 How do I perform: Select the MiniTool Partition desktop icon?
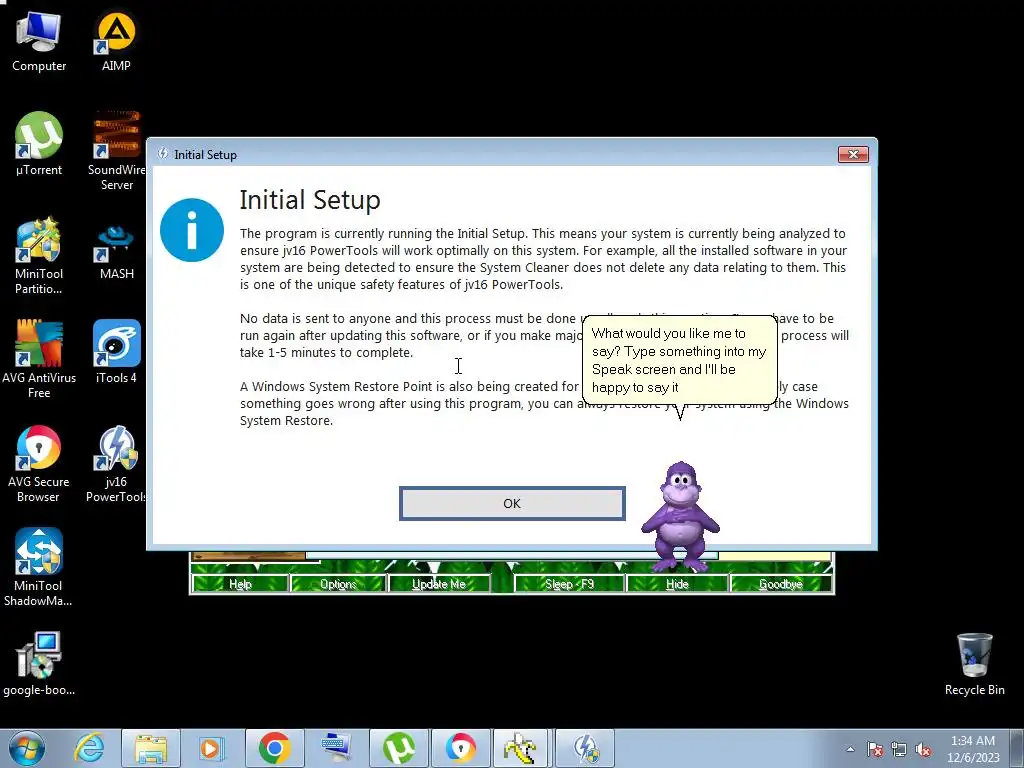(39, 256)
